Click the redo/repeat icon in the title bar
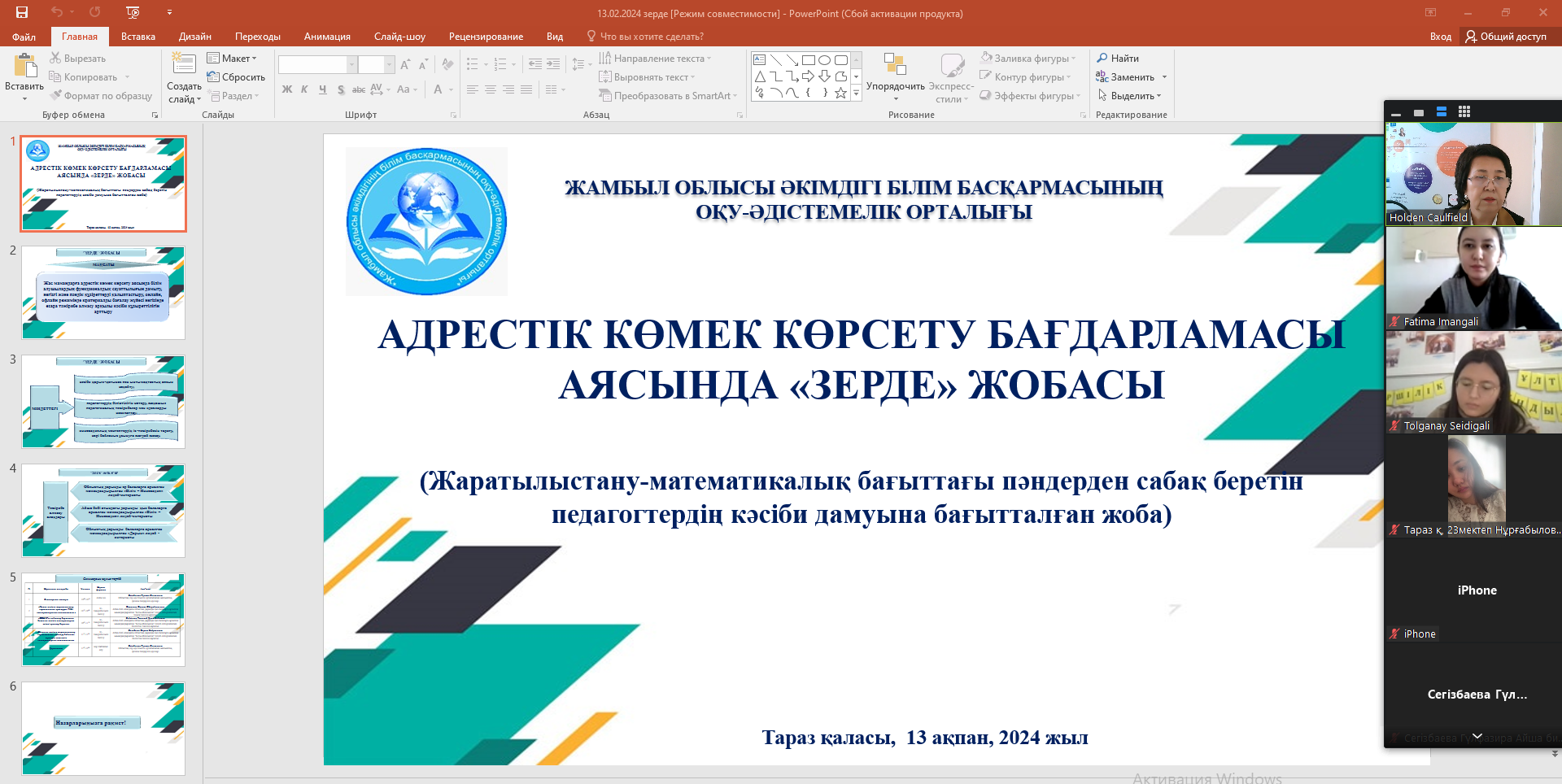 pyautogui.click(x=95, y=12)
